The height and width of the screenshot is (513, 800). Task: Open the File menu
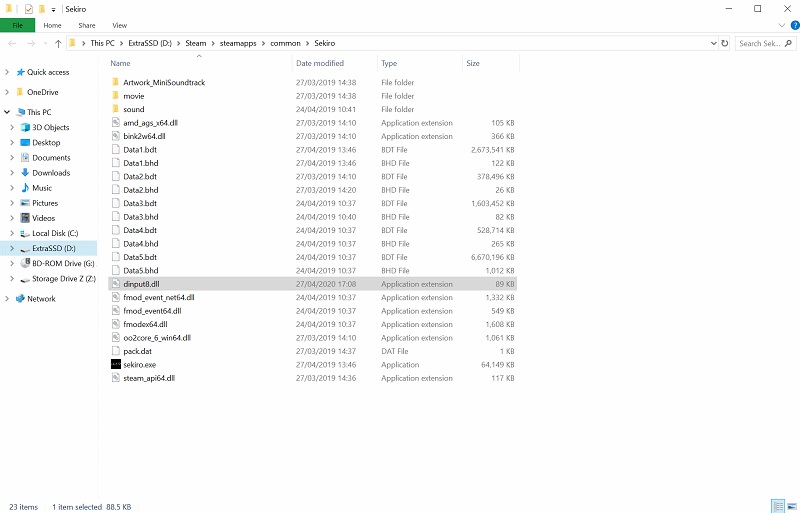(x=17, y=25)
